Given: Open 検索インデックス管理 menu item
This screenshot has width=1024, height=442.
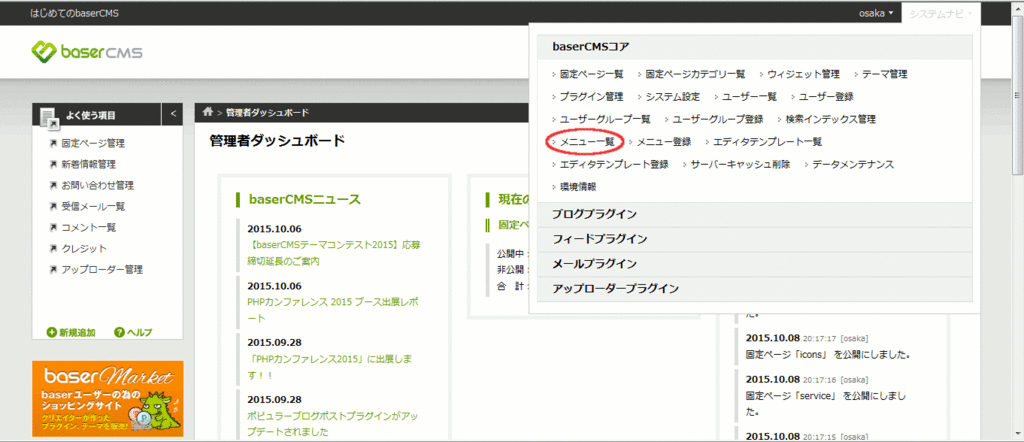Looking at the screenshot, I should pos(831,119).
